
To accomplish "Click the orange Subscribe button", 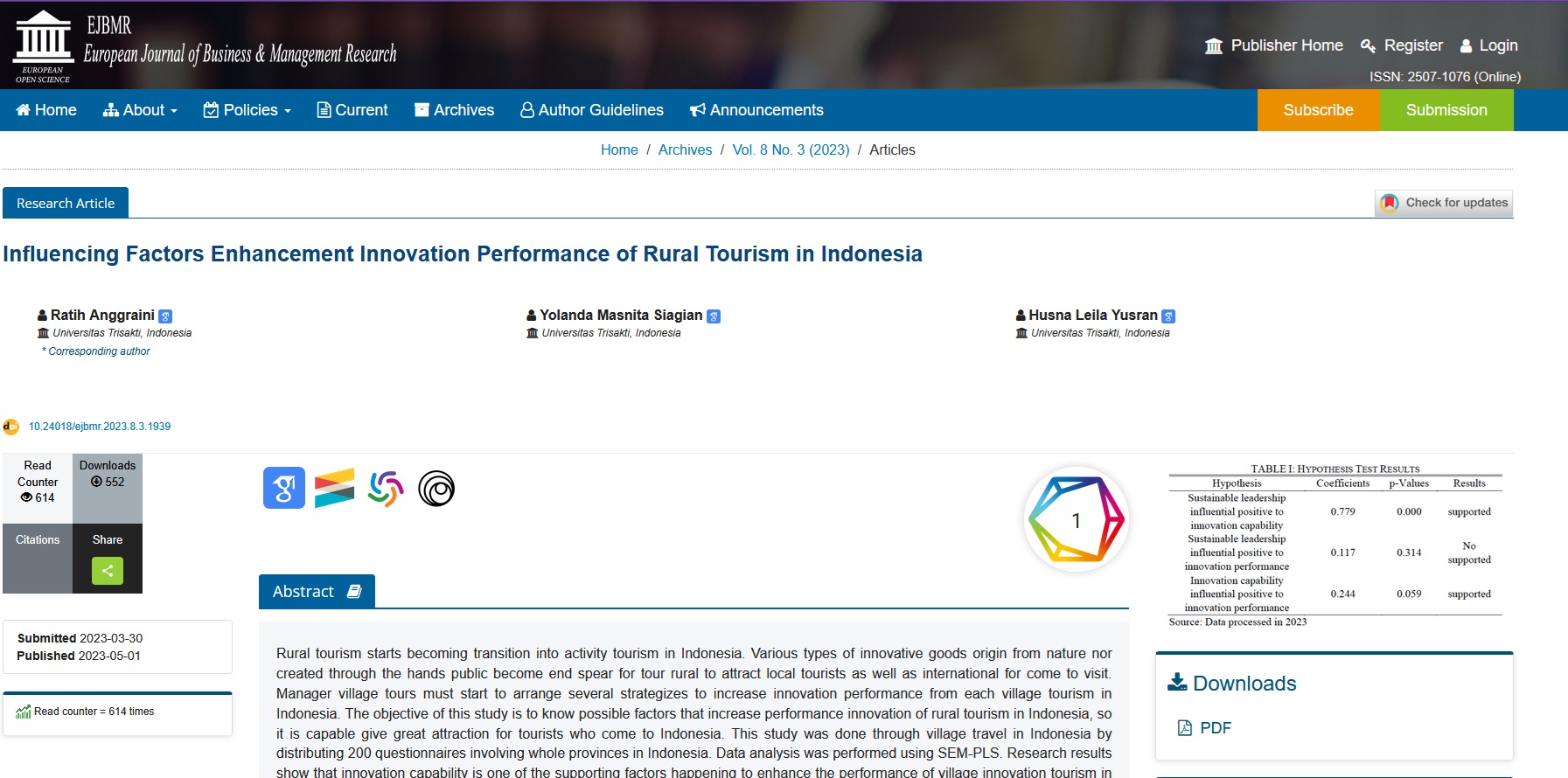I will click(x=1318, y=110).
